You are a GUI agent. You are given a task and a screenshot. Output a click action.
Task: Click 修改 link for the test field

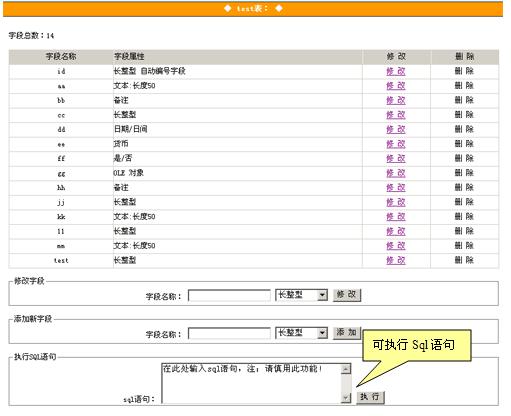(396, 260)
